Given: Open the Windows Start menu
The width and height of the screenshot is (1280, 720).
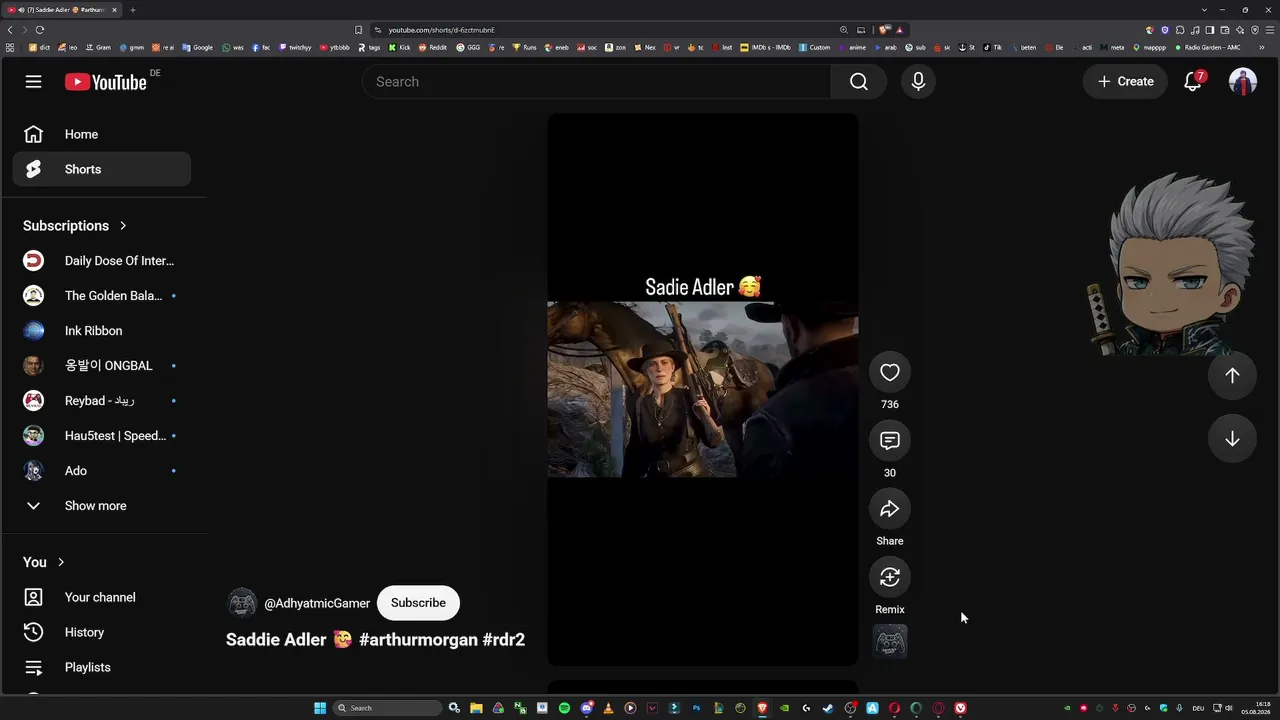Looking at the screenshot, I should [320, 708].
